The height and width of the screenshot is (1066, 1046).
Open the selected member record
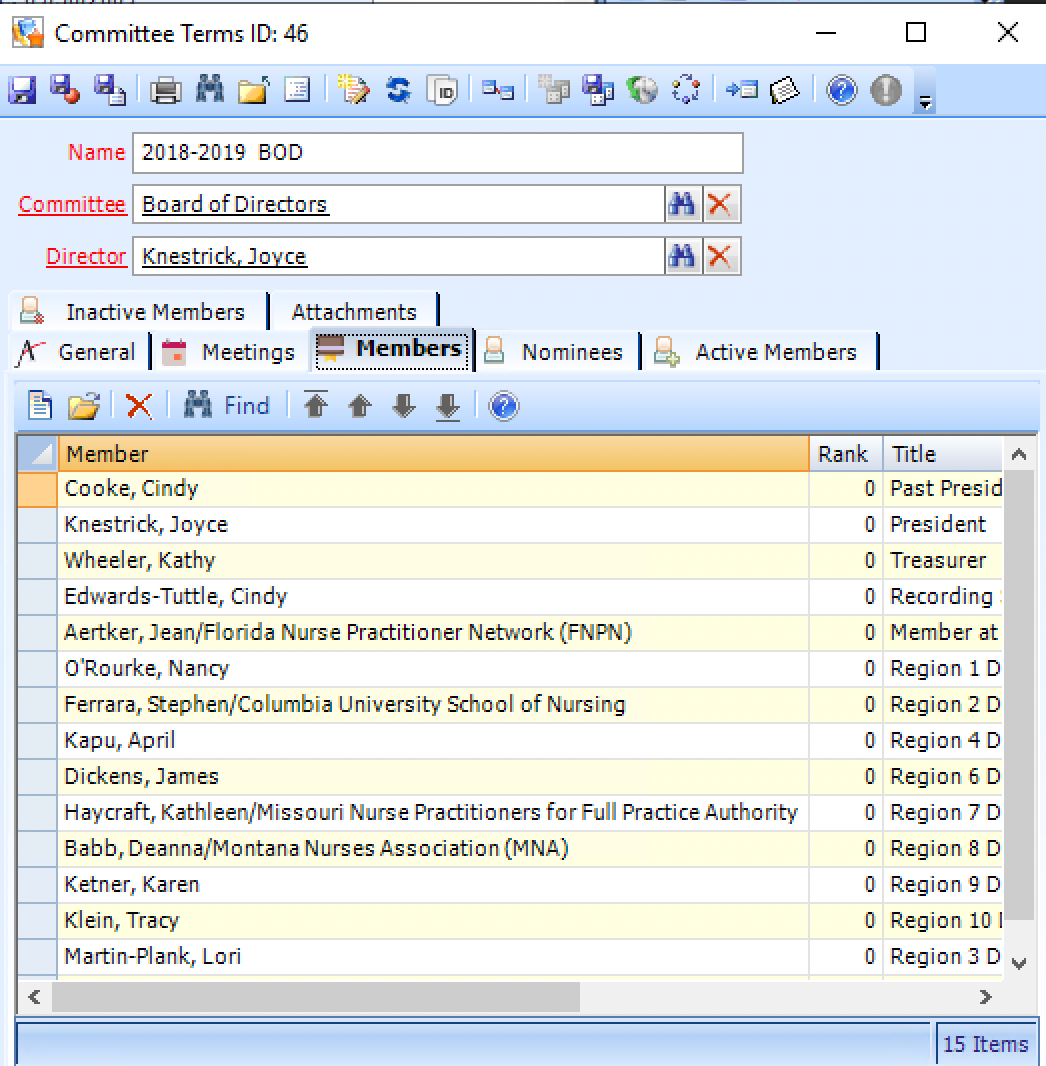click(x=83, y=405)
